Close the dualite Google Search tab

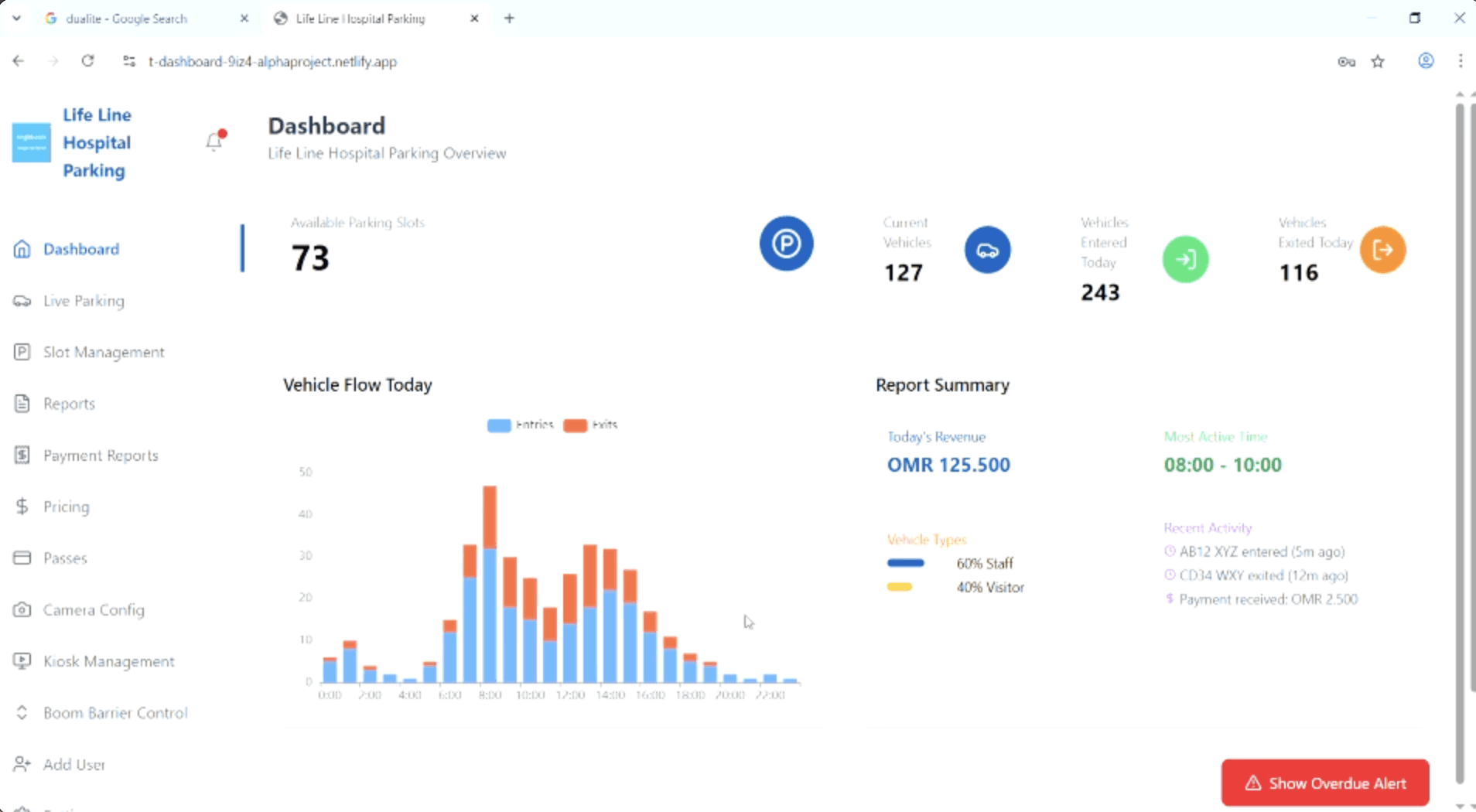[244, 19]
